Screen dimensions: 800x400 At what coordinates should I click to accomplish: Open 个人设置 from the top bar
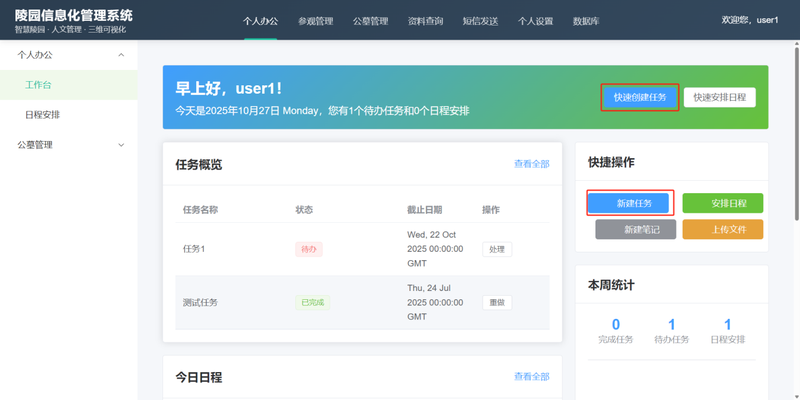pos(535,21)
